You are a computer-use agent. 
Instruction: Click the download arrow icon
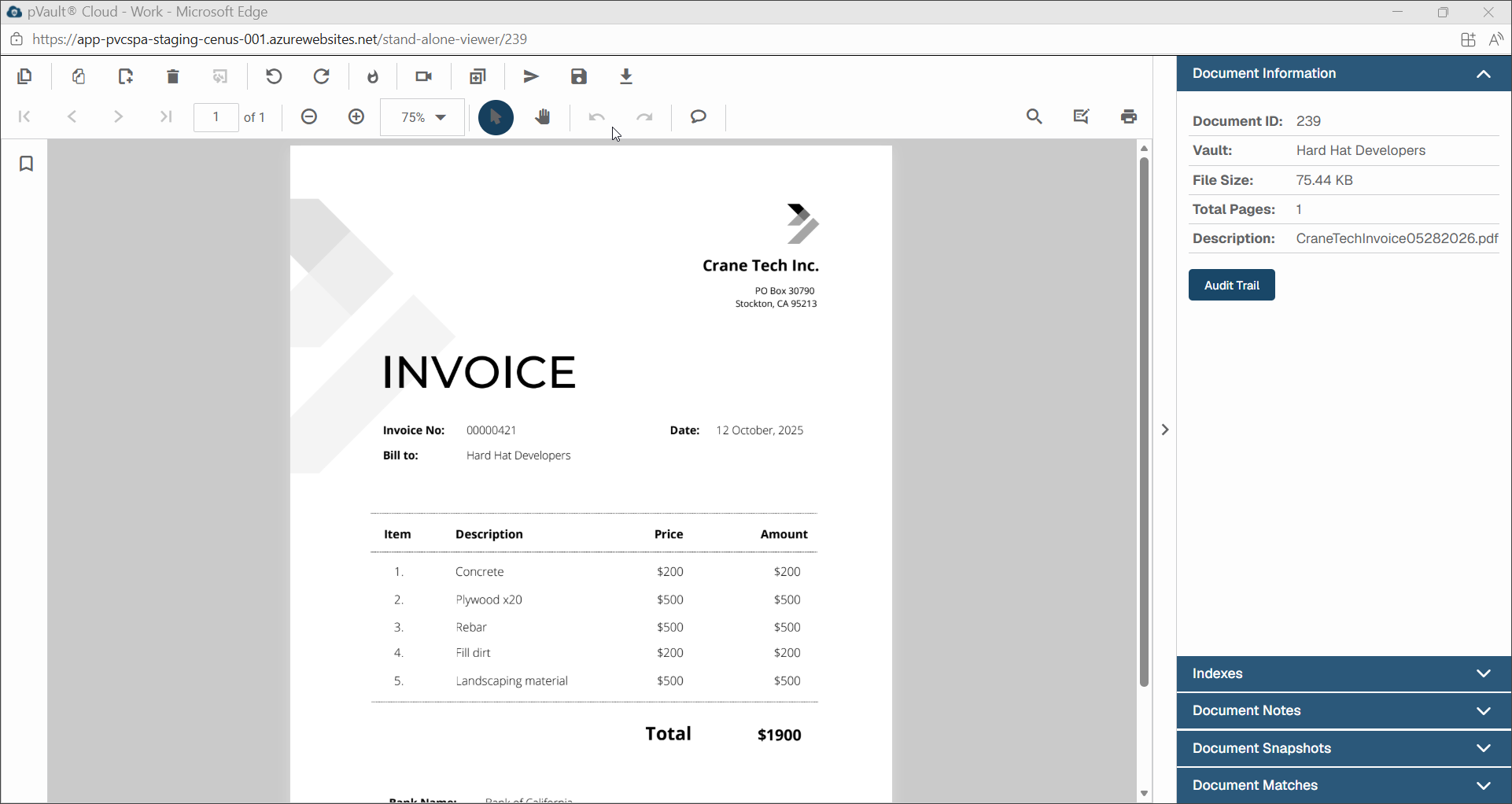[626, 76]
